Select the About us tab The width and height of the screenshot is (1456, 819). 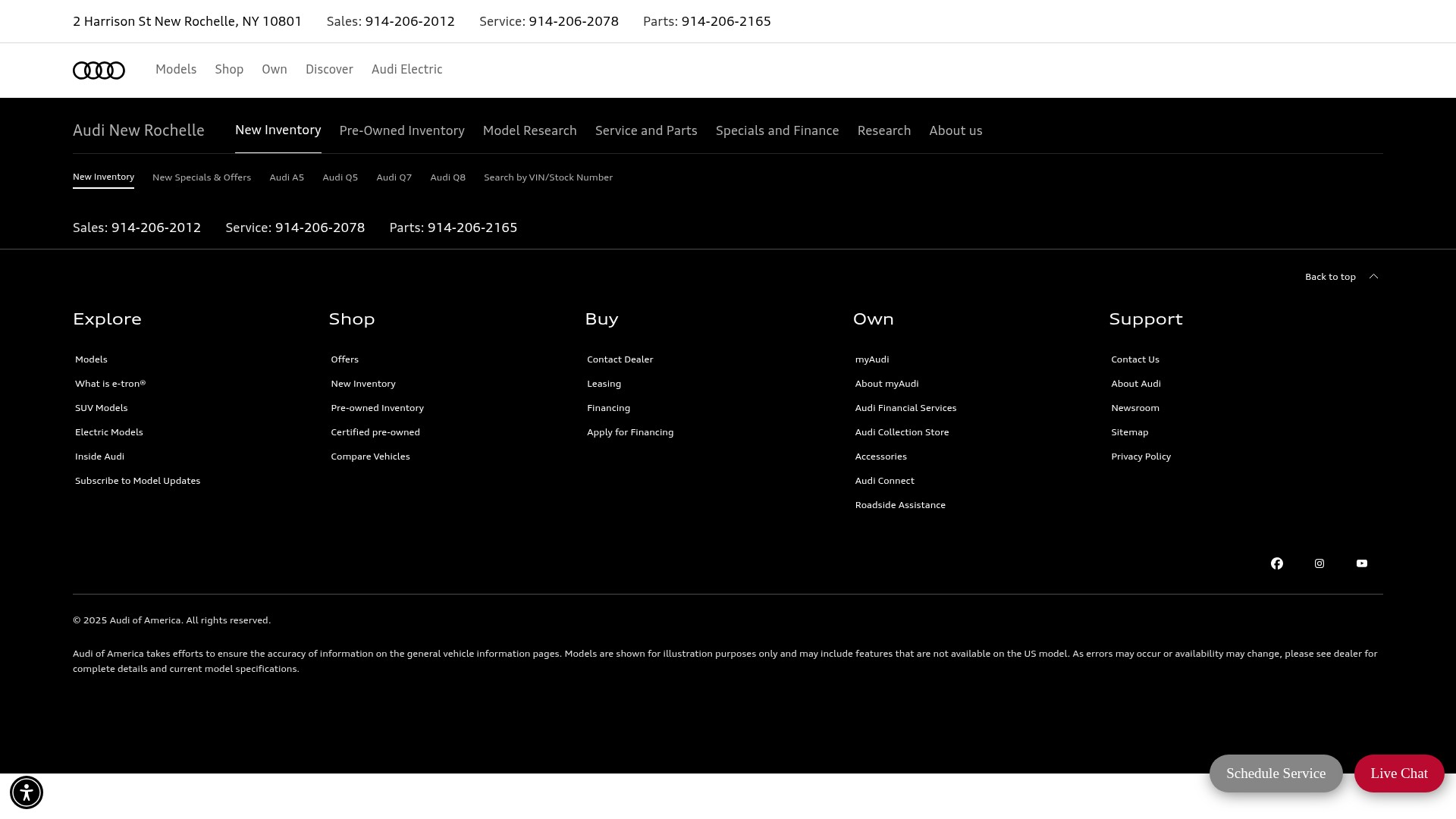(x=955, y=131)
